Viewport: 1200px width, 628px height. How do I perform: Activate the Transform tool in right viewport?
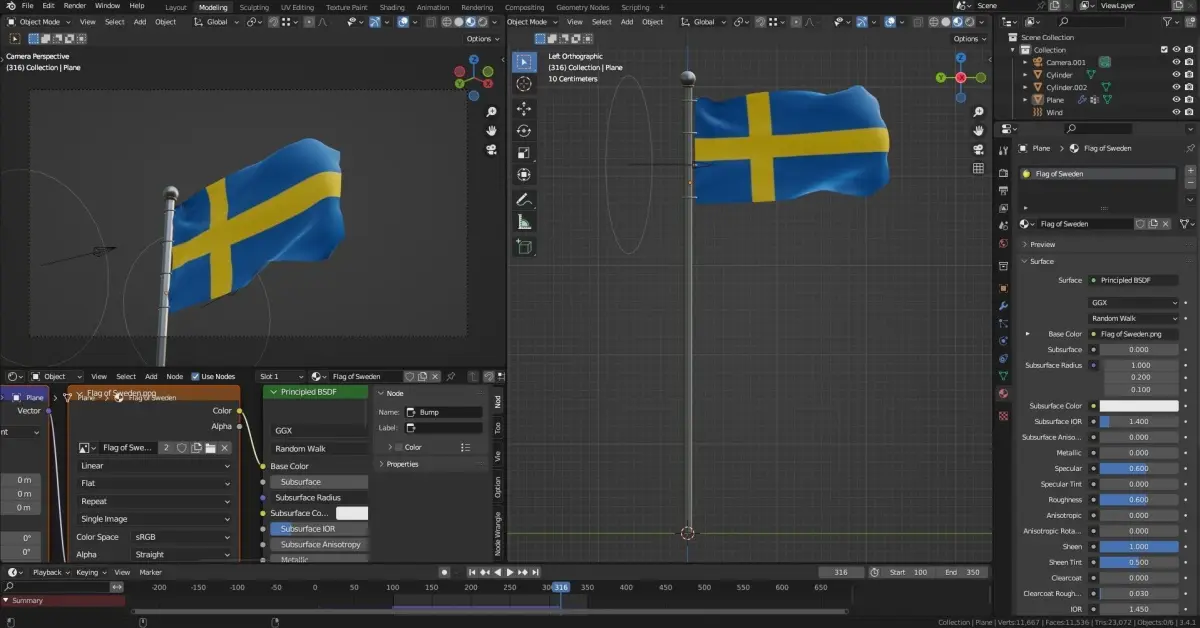[524, 175]
